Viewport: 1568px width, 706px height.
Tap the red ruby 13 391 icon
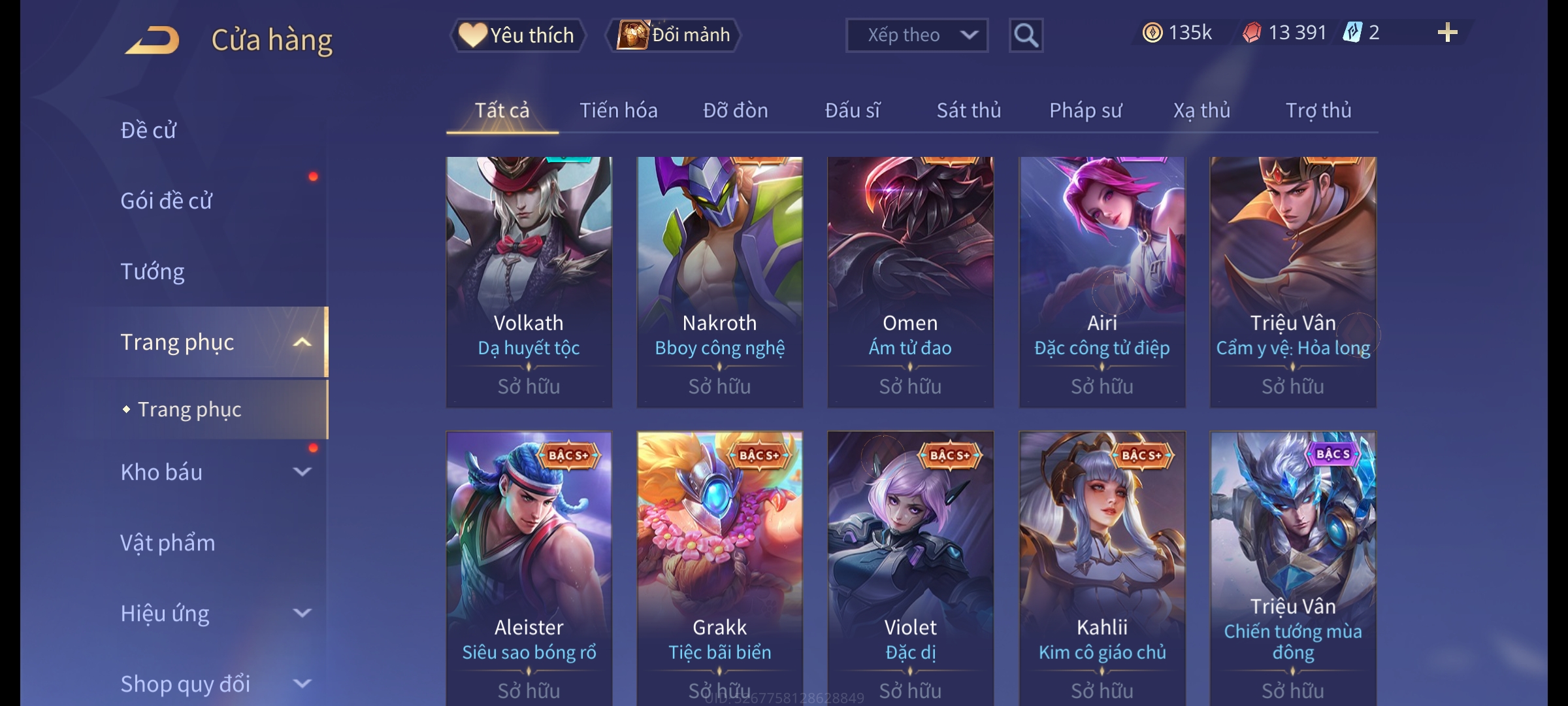tap(1252, 33)
